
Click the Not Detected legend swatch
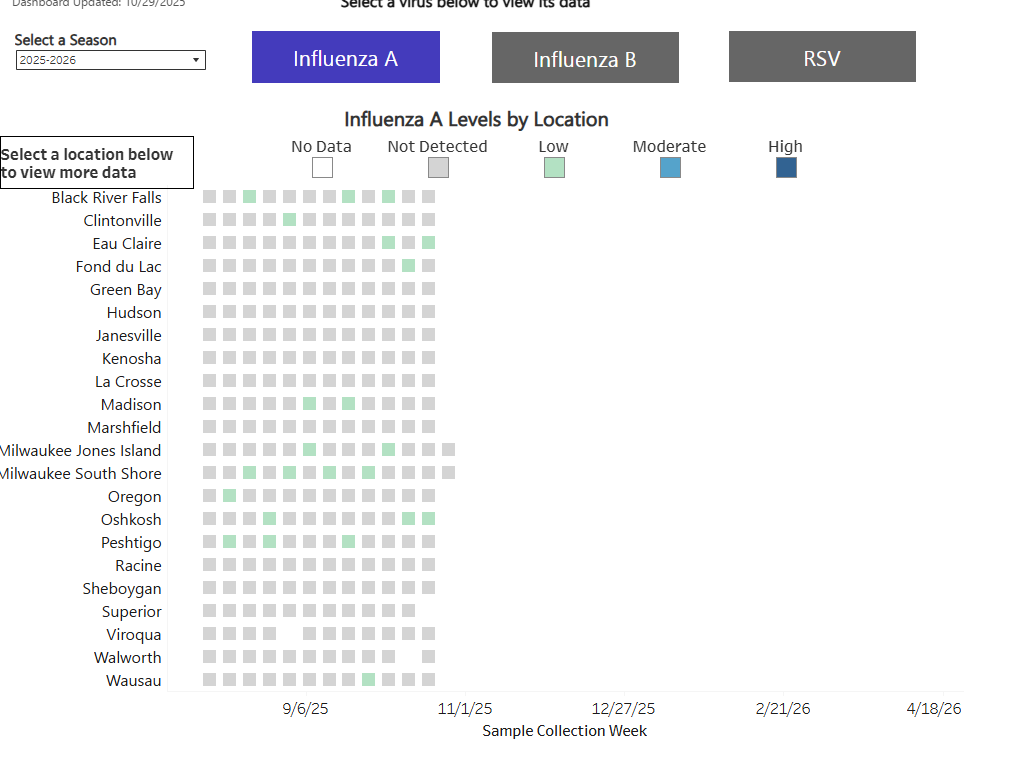(x=438, y=167)
